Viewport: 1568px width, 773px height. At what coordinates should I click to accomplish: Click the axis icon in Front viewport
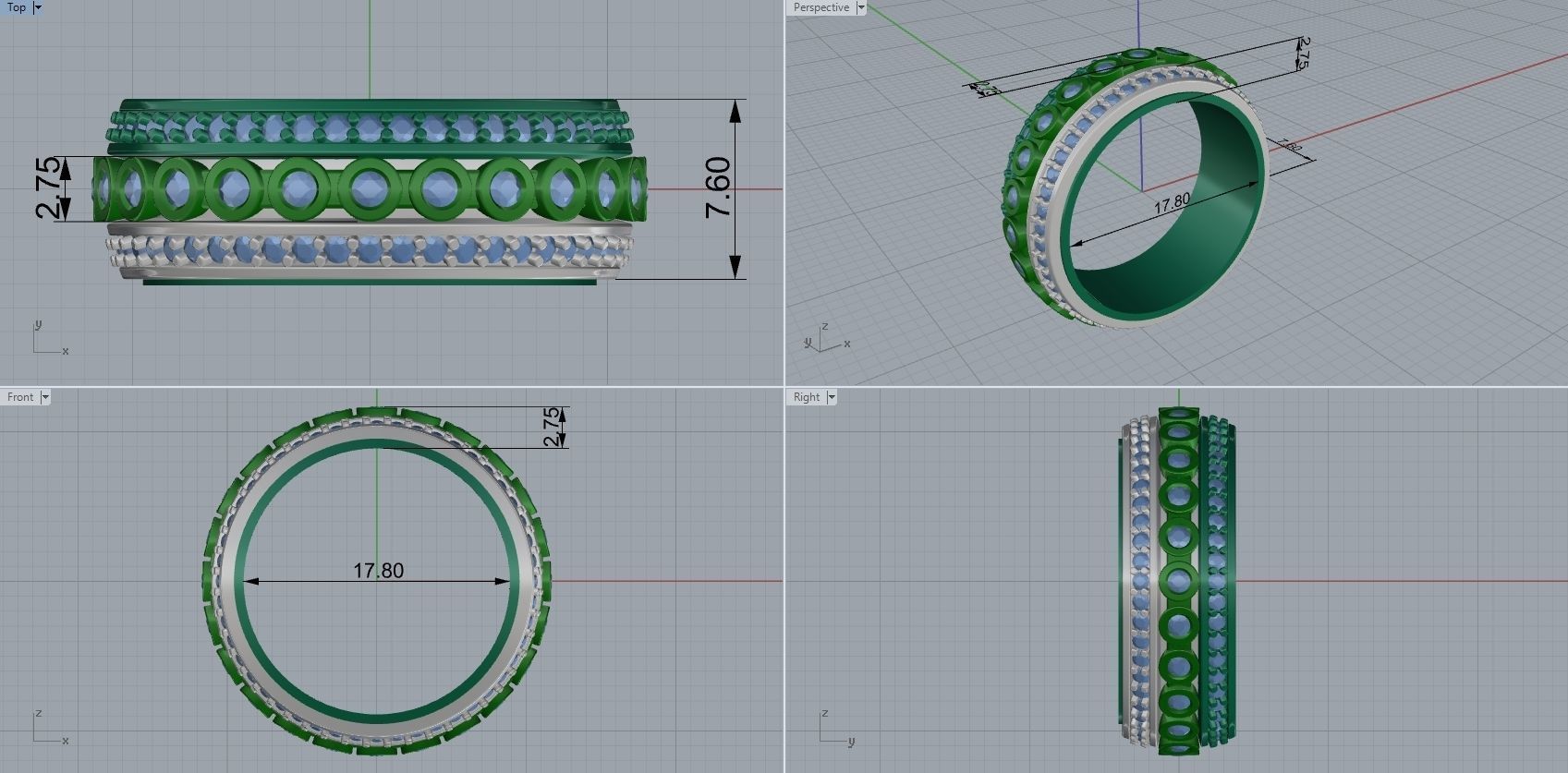click(x=50, y=728)
